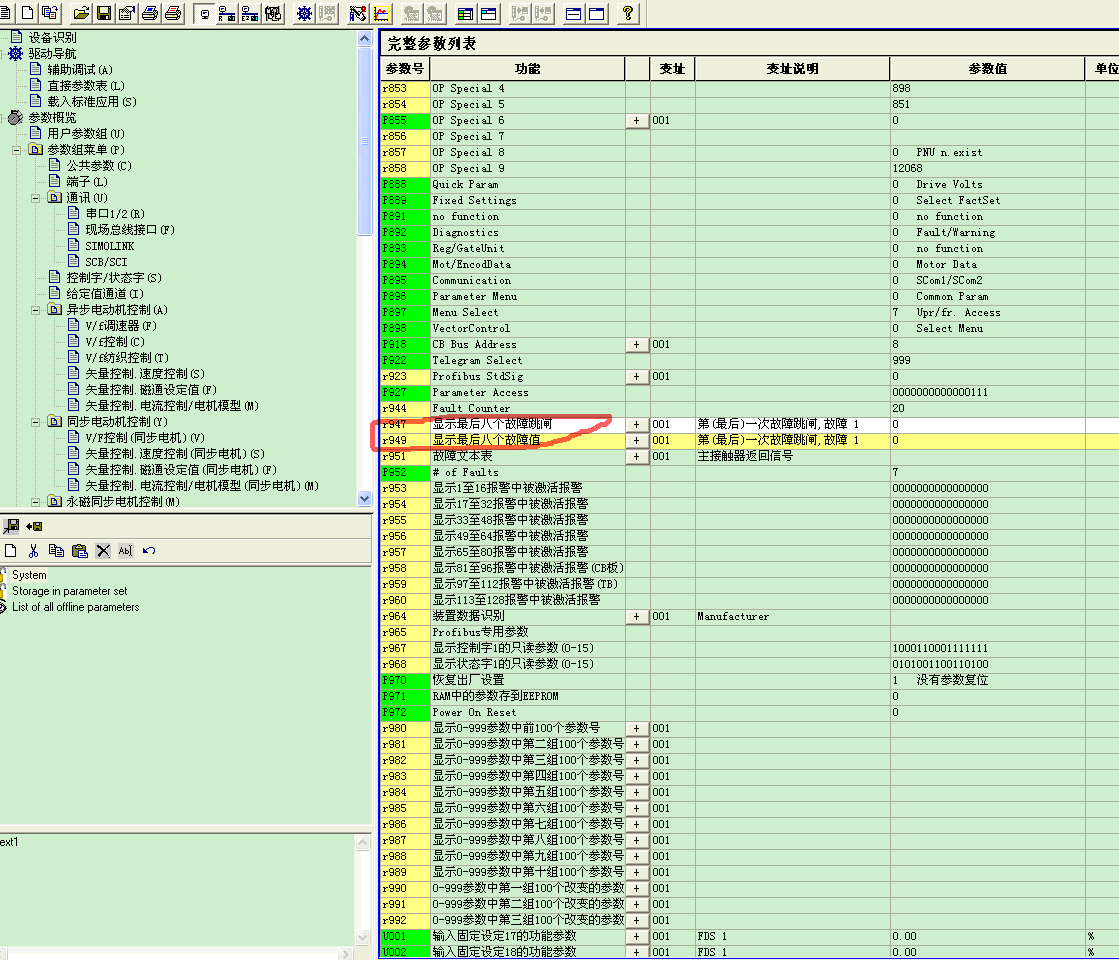Click the blue gear icon in top toolbar
Screen dimensions: 1119x960
tap(304, 13)
